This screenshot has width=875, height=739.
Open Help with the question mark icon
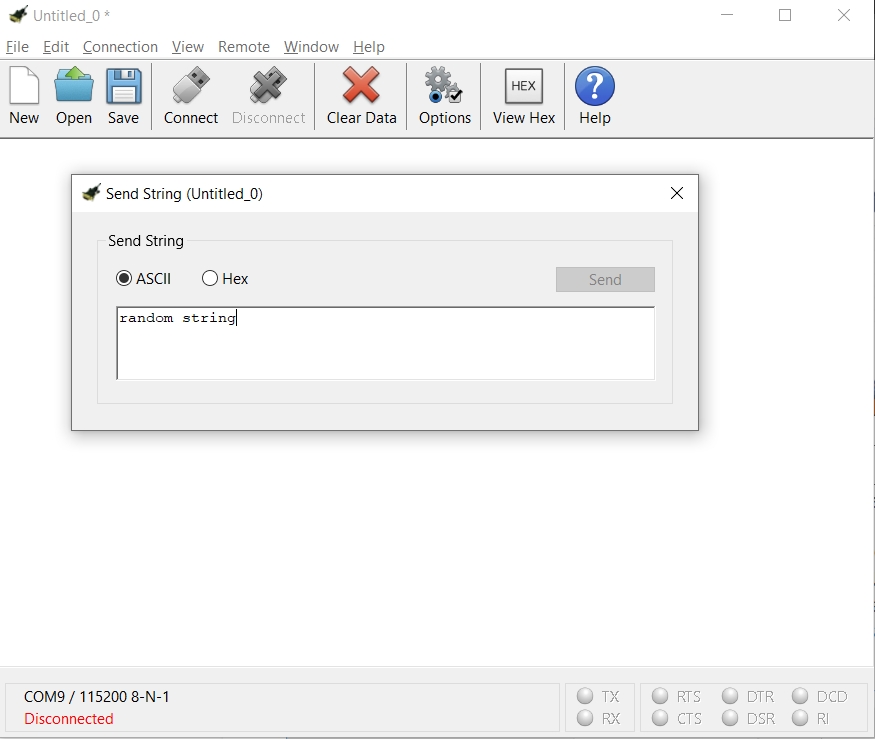tap(595, 87)
